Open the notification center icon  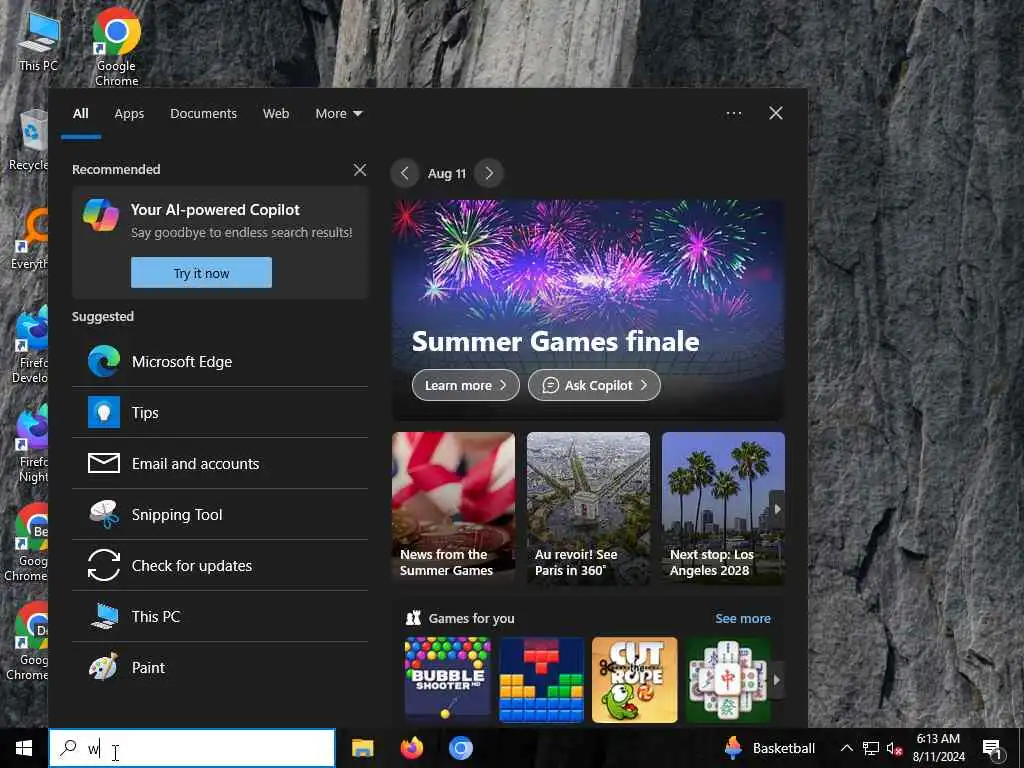(992, 748)
